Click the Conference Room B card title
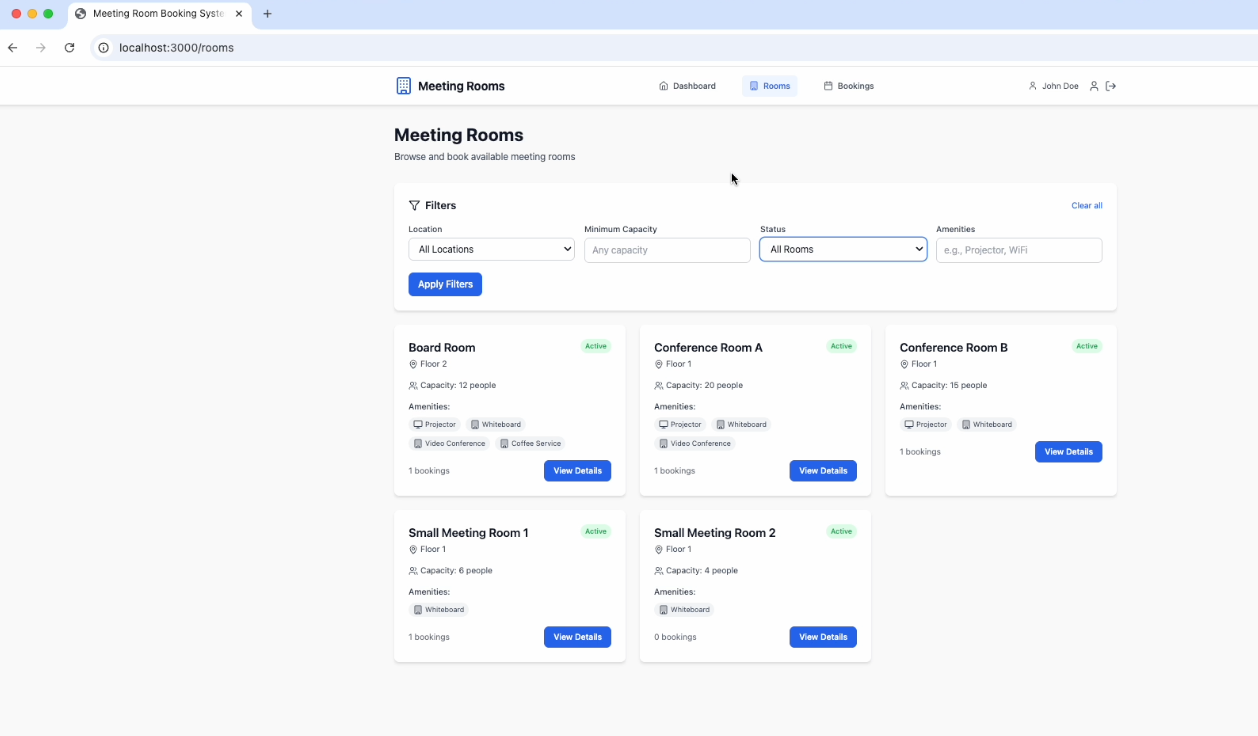This screenshot has height=736, width=1258. (x=954, y=348)
